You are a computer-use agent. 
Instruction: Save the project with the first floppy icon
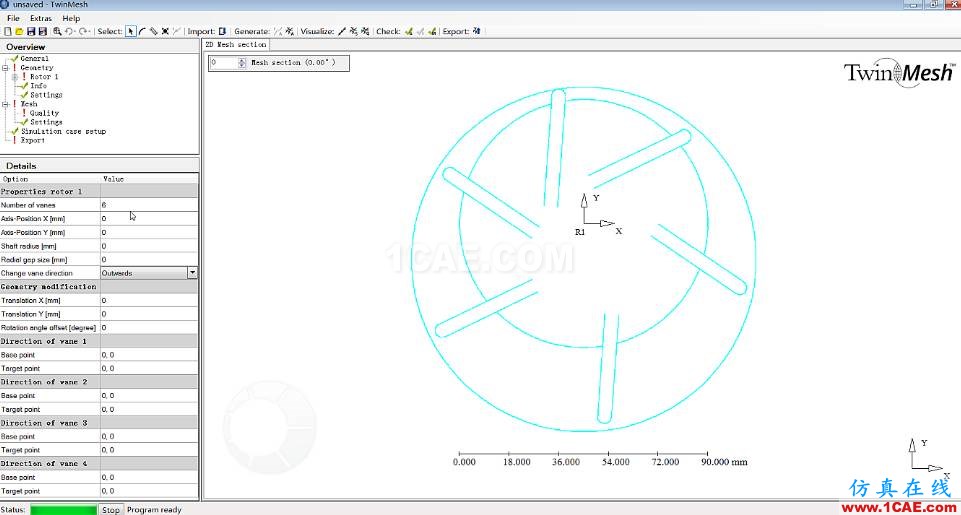click(x=31, y=31)
